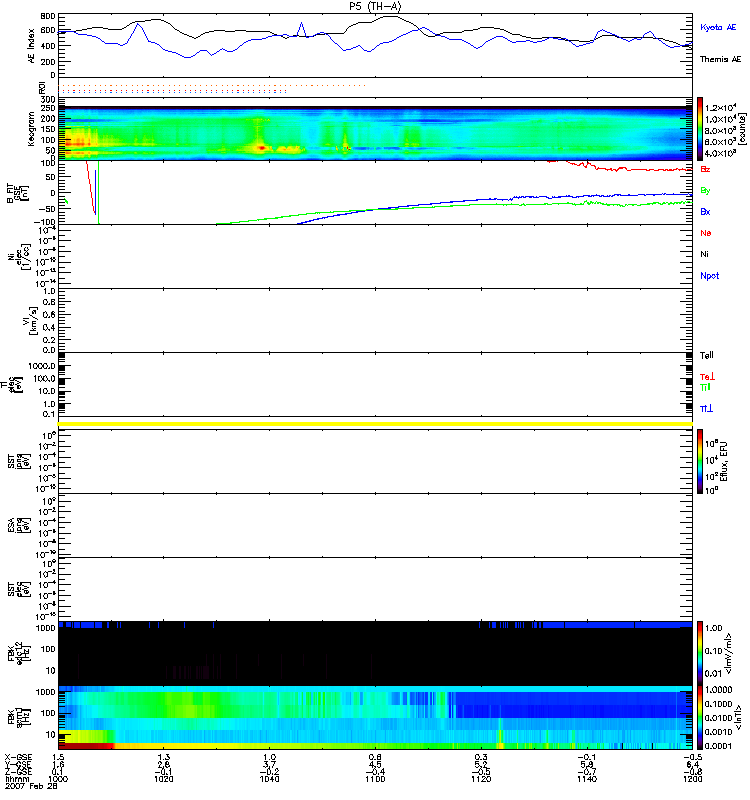Select the Kyoto AE legend label

point(718,28)
